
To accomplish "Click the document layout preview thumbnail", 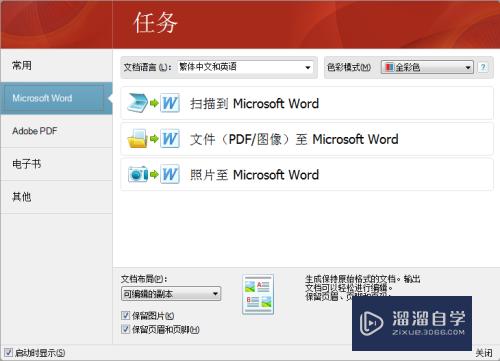I will click(x=258, y=295).
